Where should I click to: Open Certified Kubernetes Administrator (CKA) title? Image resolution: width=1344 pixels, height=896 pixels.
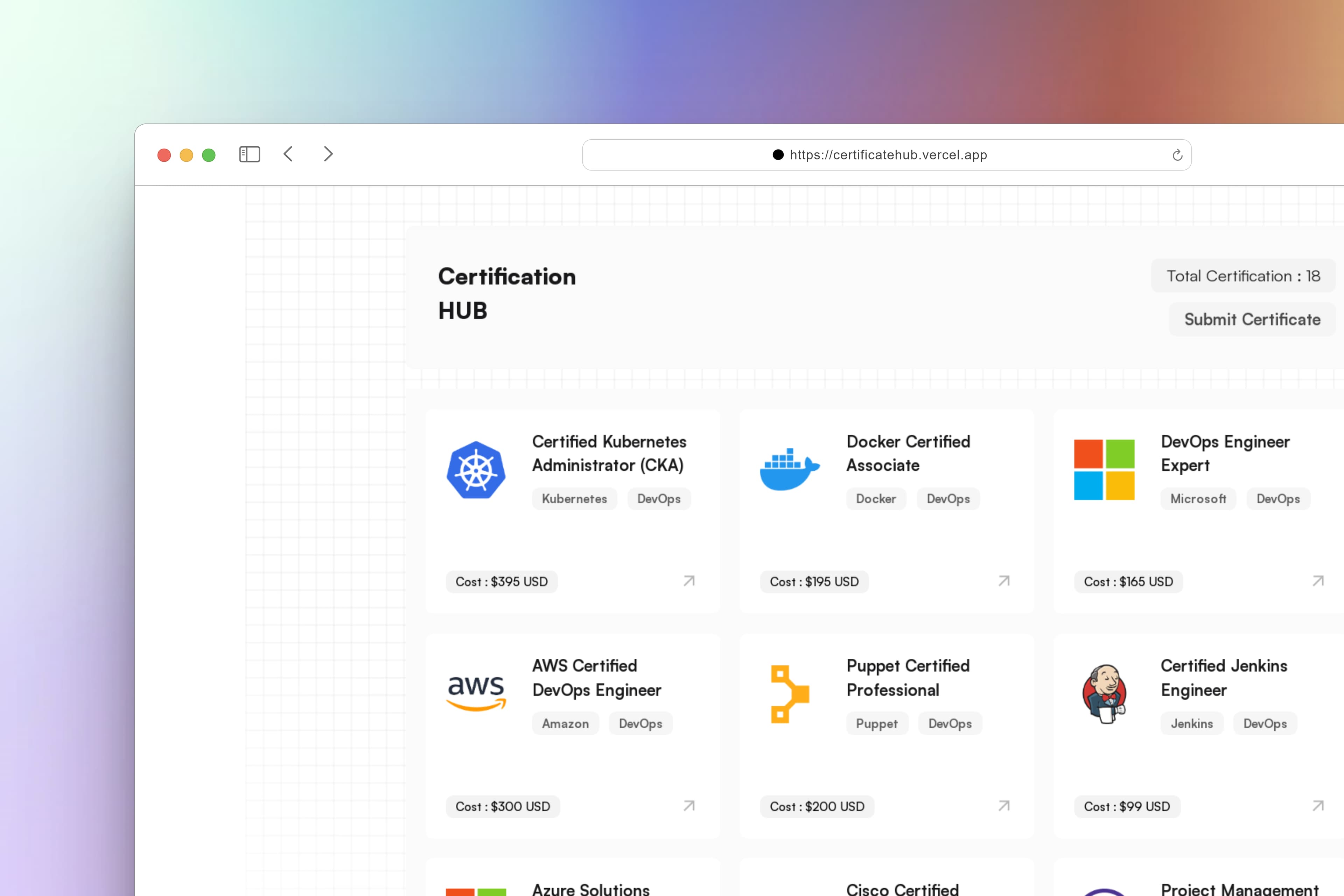(609, 453)
